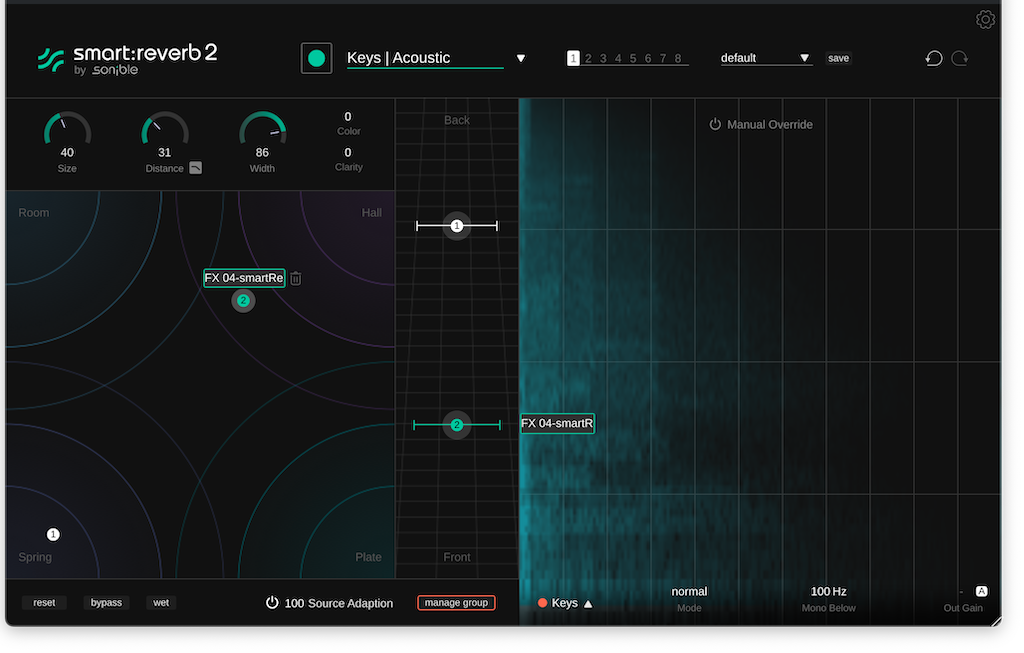Image resolution: width=1024 pixels, height=653 pixels.
Task: Select node 2 in the reverb matrix
Action: coord(243,300)
